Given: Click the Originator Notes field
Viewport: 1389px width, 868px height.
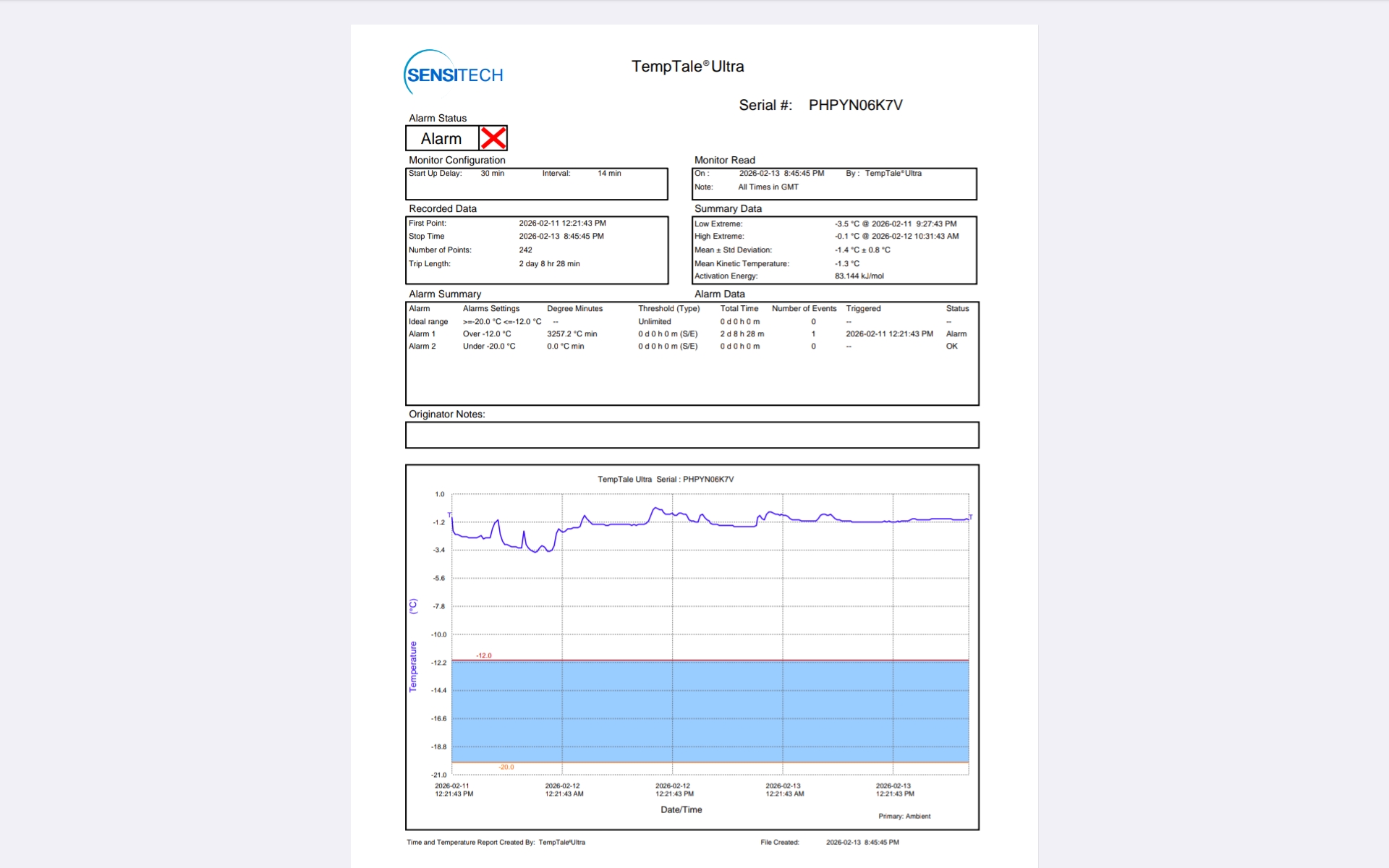Looking at the screenshot, I should (x=692, y=435).
